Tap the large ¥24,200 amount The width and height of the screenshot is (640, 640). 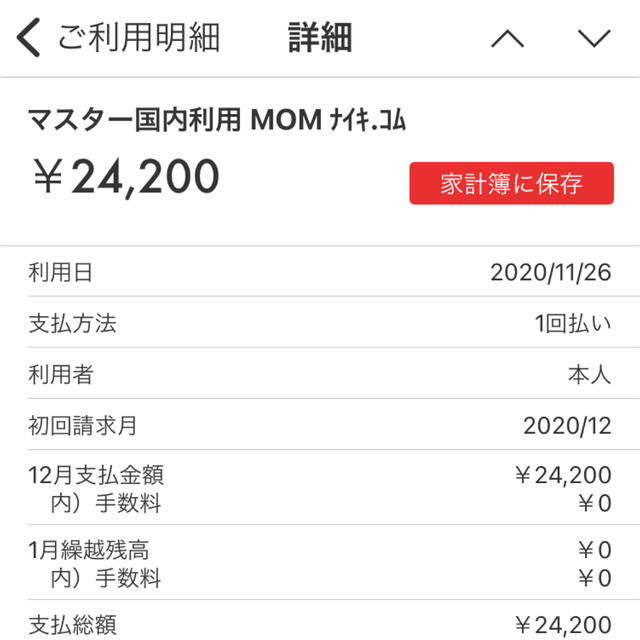[127, 178]
